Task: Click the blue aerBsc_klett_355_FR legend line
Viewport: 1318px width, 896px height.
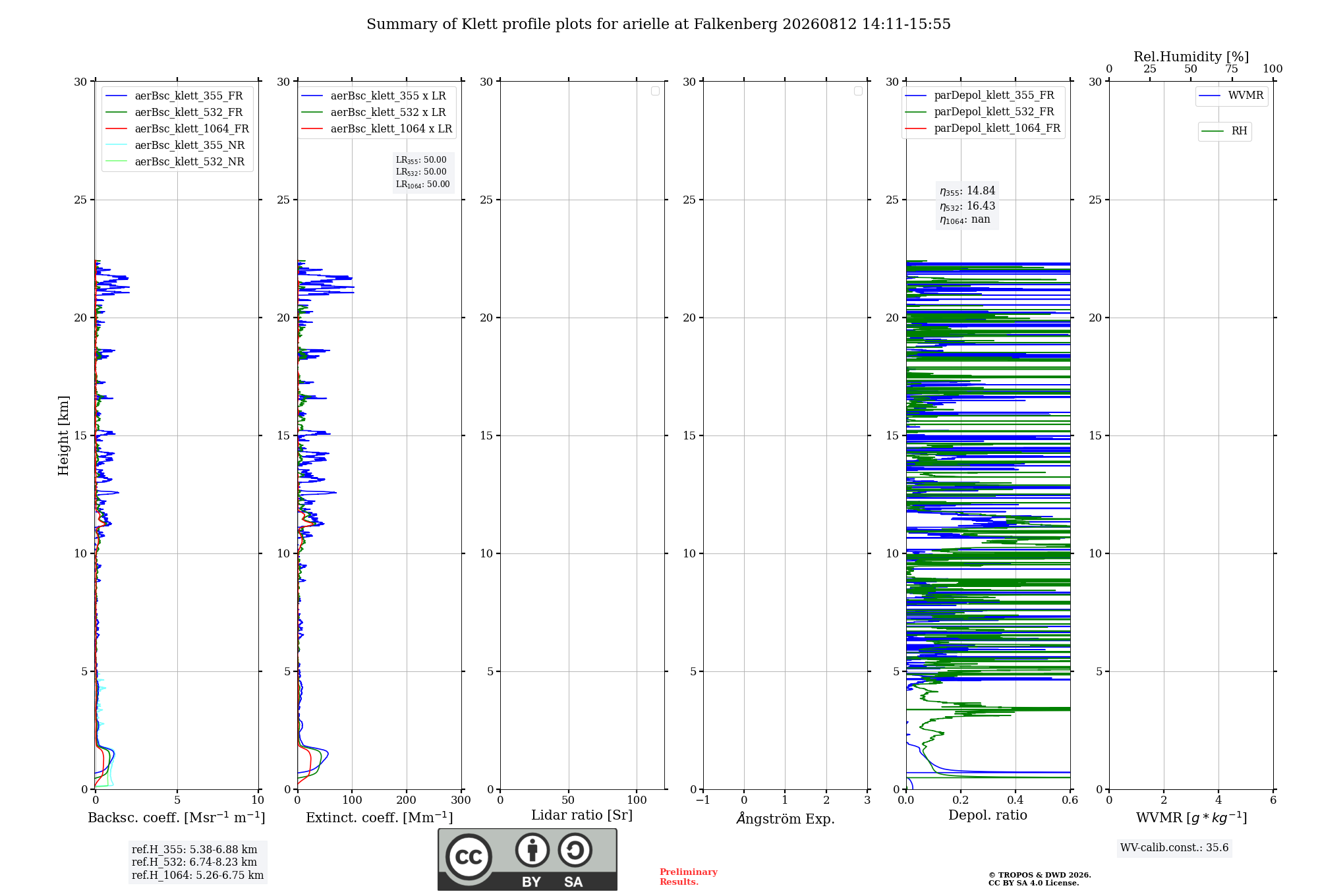Action: pos(117,96)
